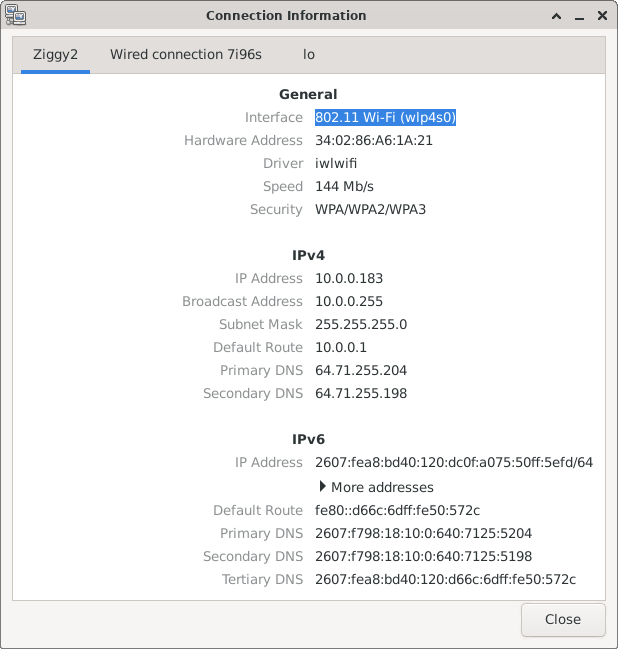Screen dimensions: 618x649
Task: Click the Security label
Action: (276, 209)
